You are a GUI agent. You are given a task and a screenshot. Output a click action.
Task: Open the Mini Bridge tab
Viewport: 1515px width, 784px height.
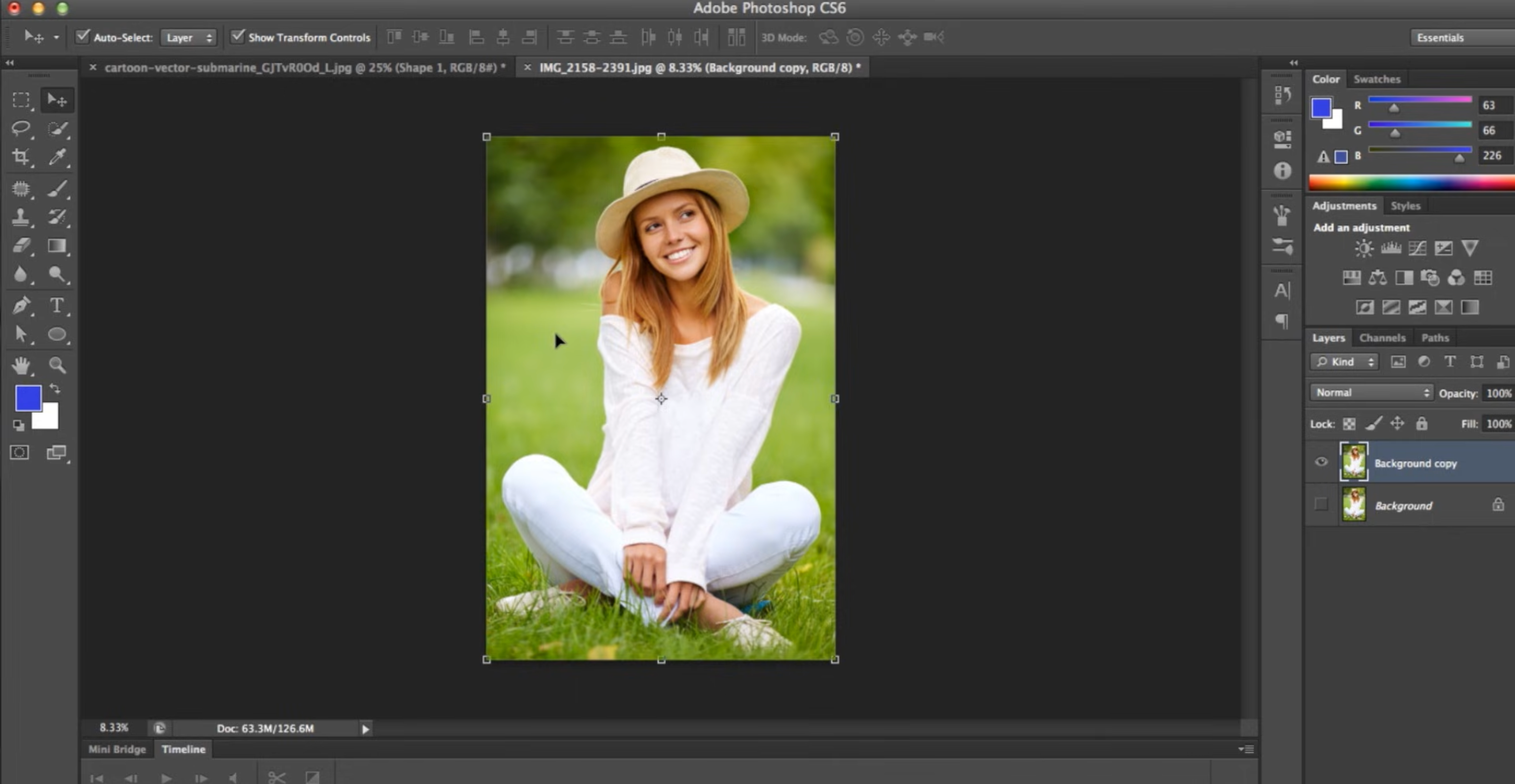tap(117, 749)
